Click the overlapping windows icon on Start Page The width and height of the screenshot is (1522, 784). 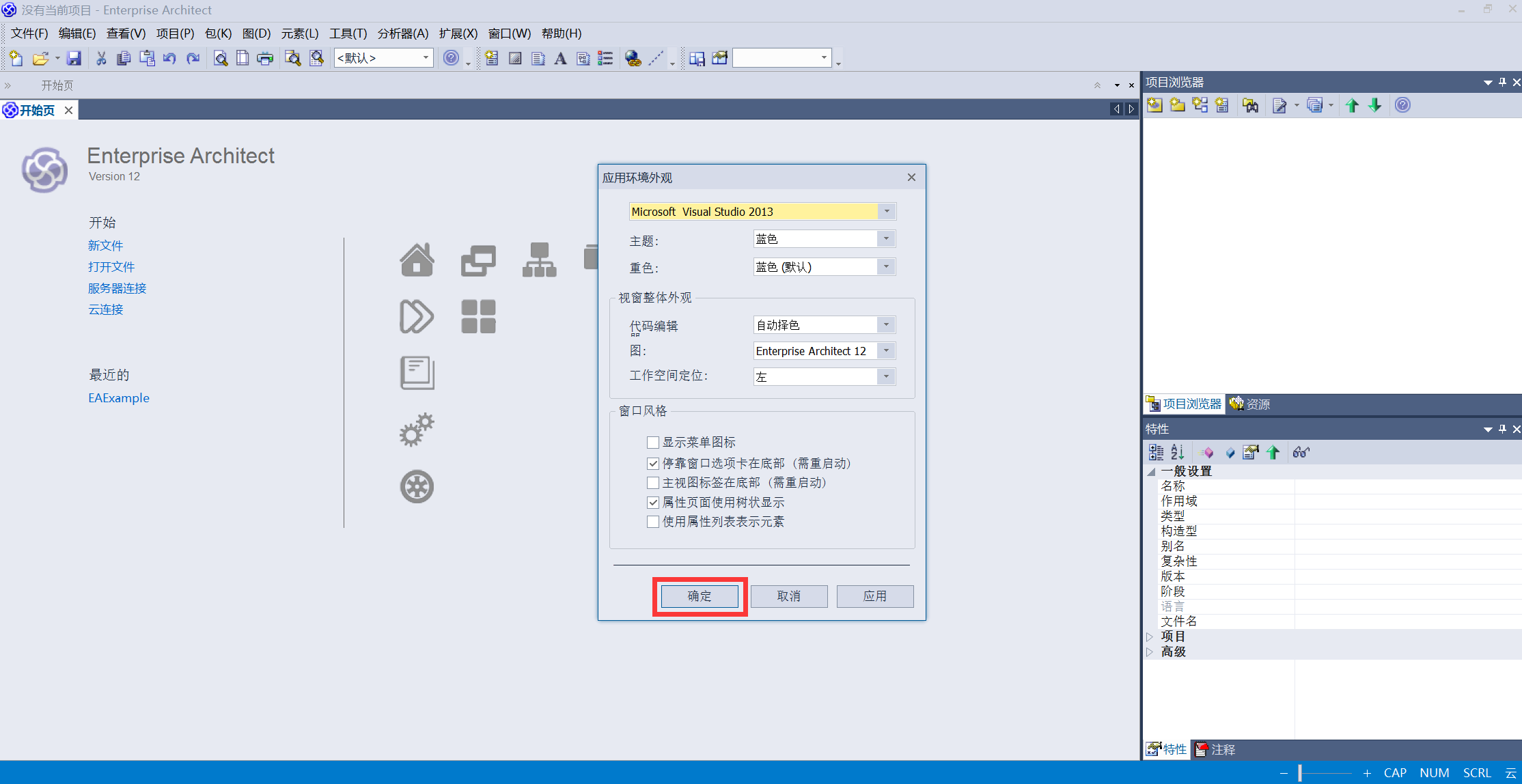(x=478, y=260)
